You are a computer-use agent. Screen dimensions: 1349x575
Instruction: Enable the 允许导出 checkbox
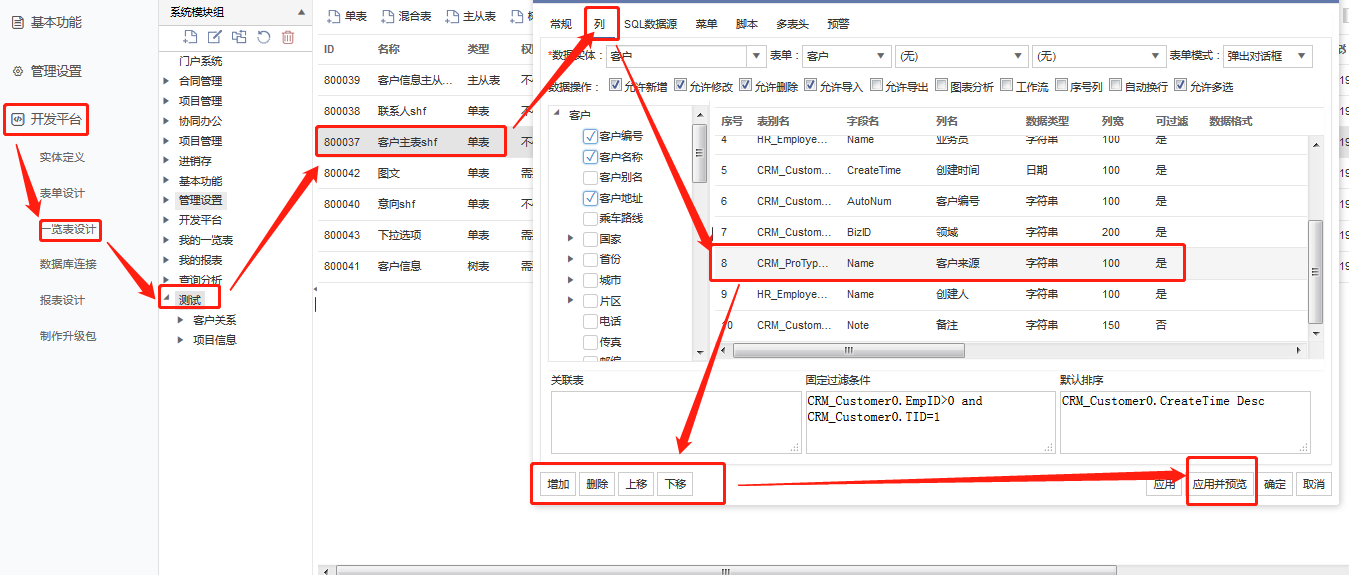876,86
